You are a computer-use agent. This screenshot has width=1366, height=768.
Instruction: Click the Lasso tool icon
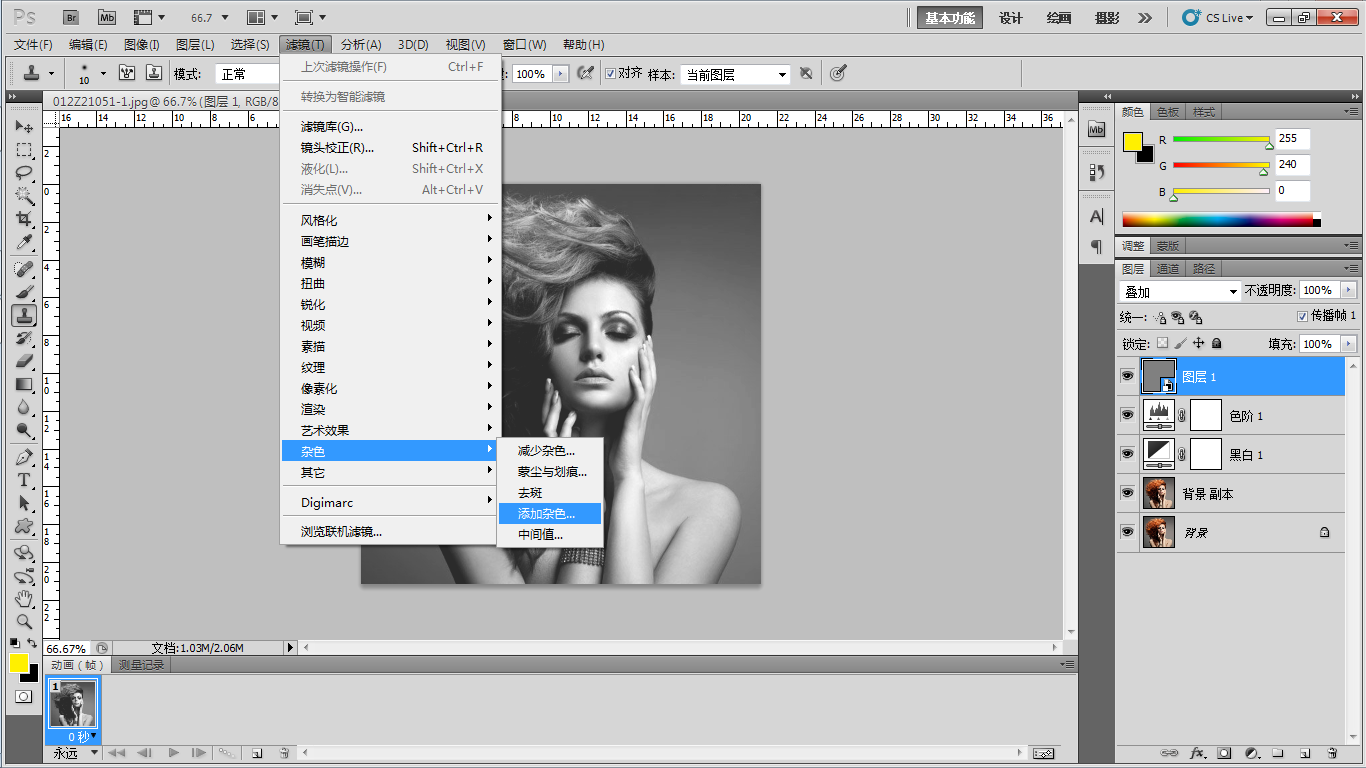(x=24, y=173)
